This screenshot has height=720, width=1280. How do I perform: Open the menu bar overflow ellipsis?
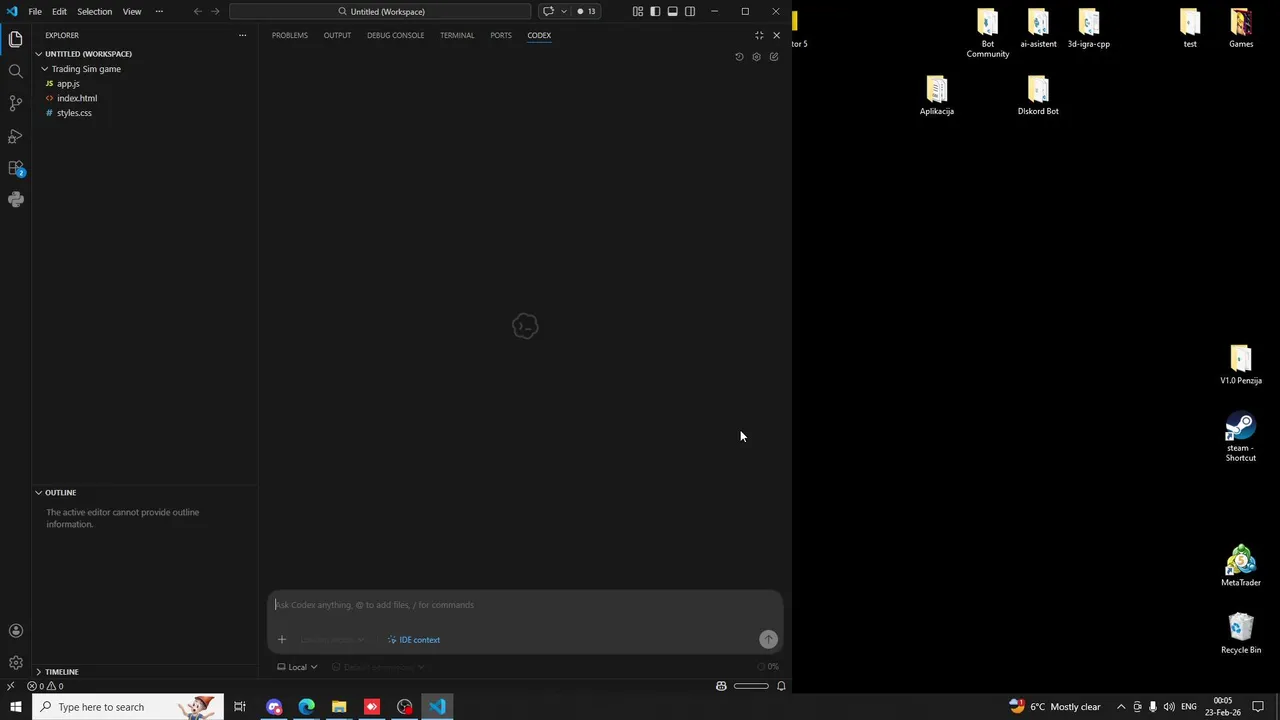click(159, 11)
